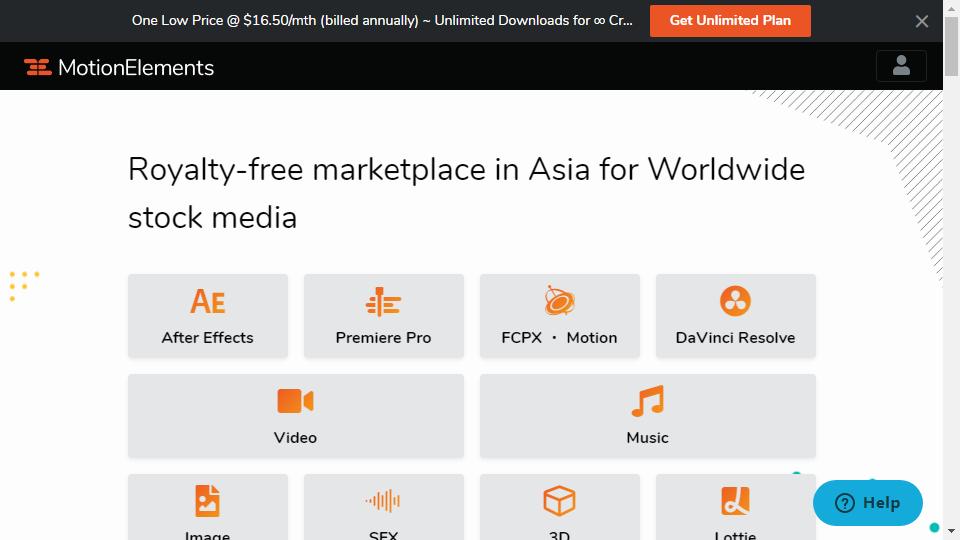This screenshot has height=540, width=960.
Task: Click the scrollbar down arrow
Action: click(951, 531)
